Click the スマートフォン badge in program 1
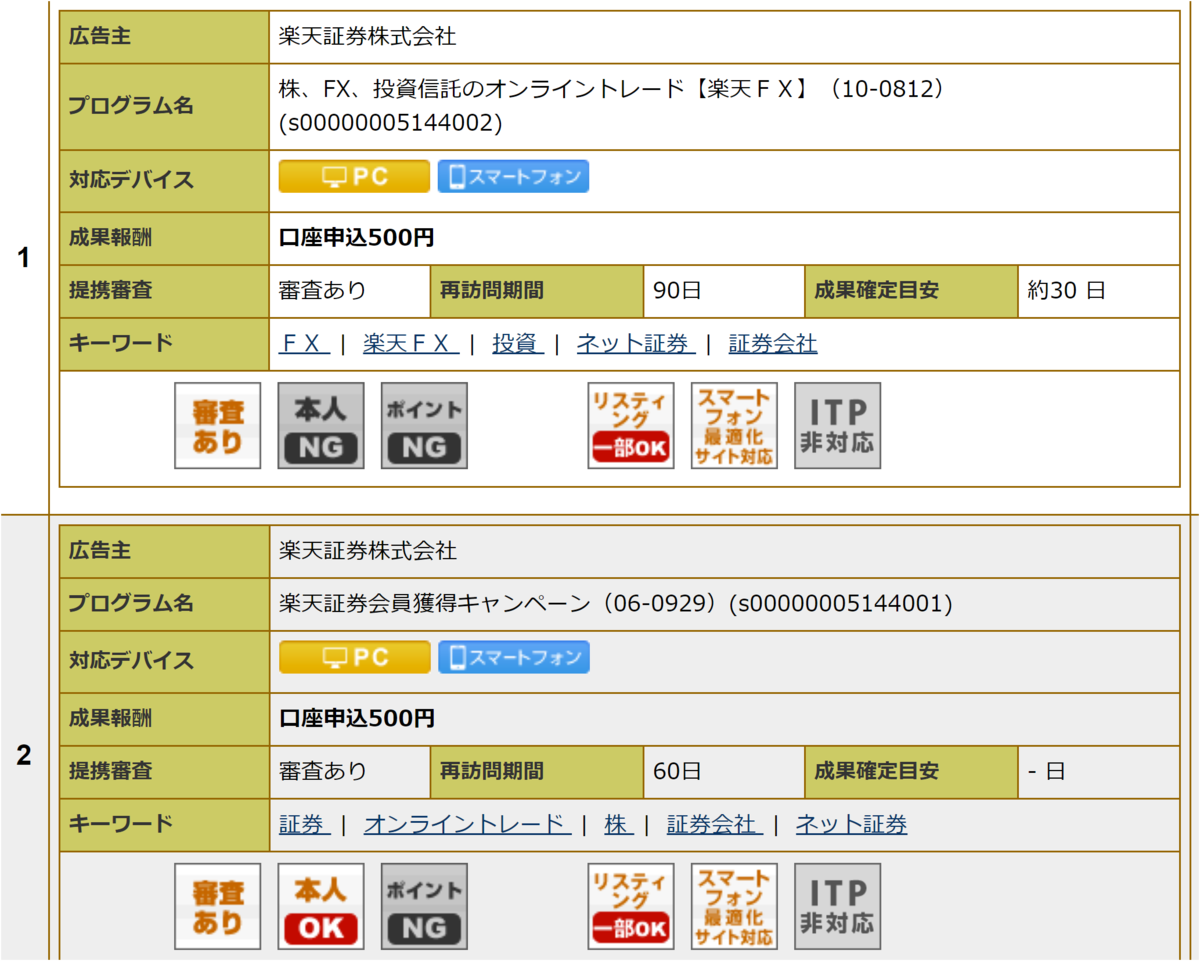Viewport: 1200px width, 961px height. (x=513, y=176)
